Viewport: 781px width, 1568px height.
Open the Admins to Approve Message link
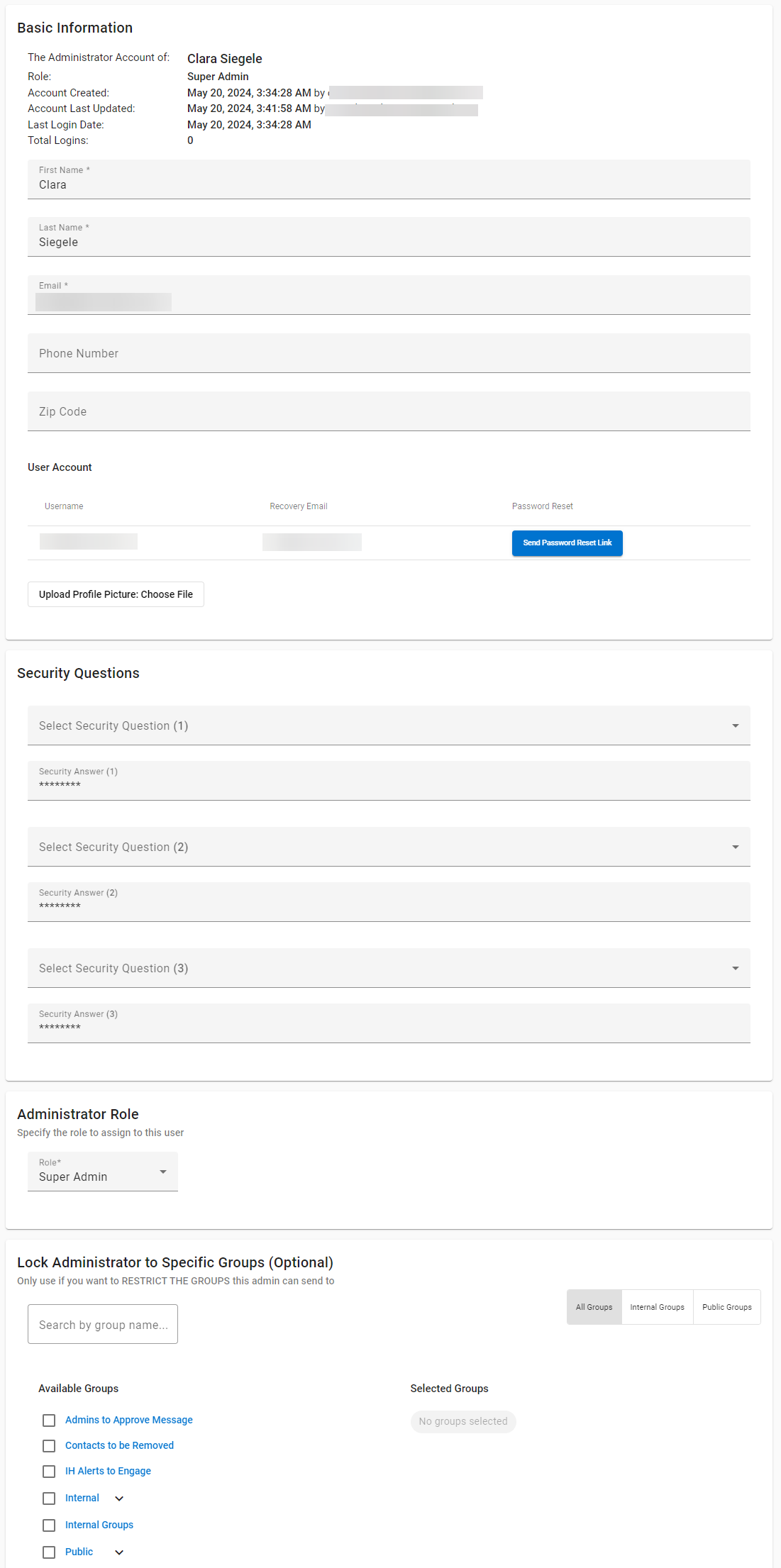[129, 1420]
